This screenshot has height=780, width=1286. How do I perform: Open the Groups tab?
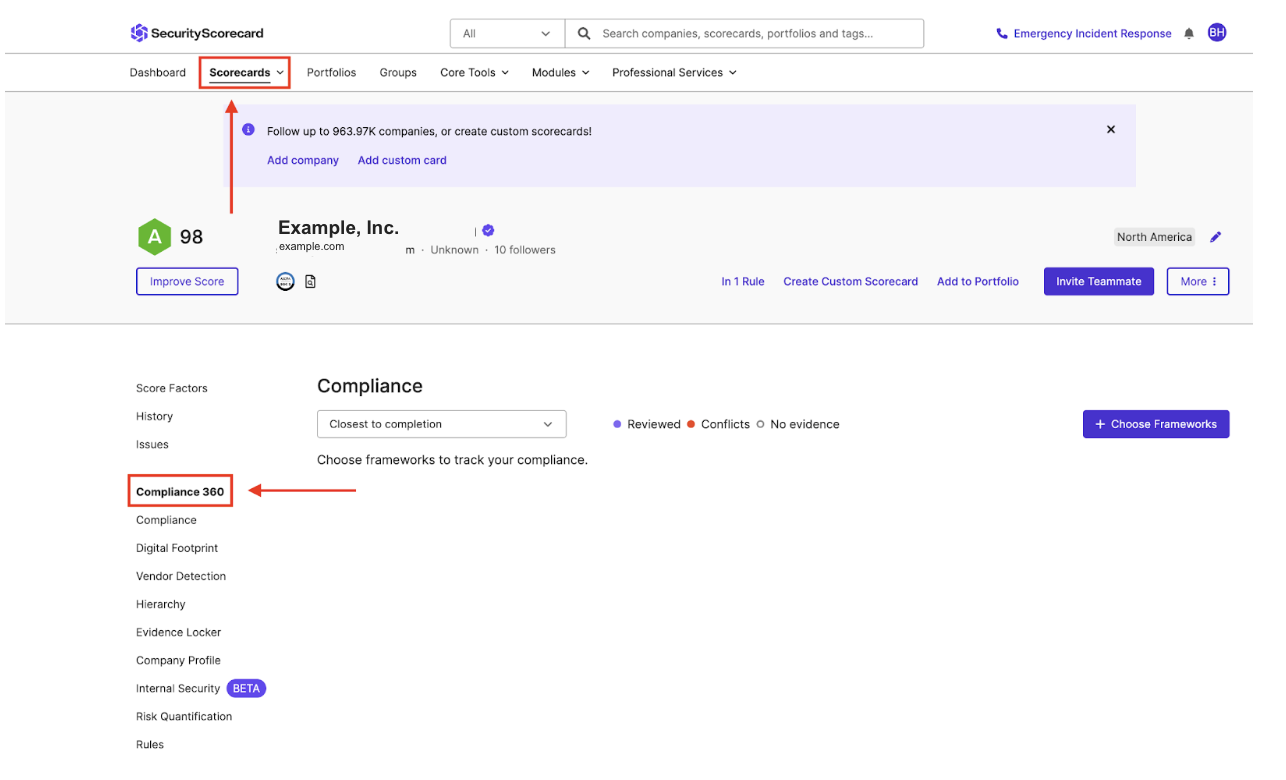click(398, 73)
